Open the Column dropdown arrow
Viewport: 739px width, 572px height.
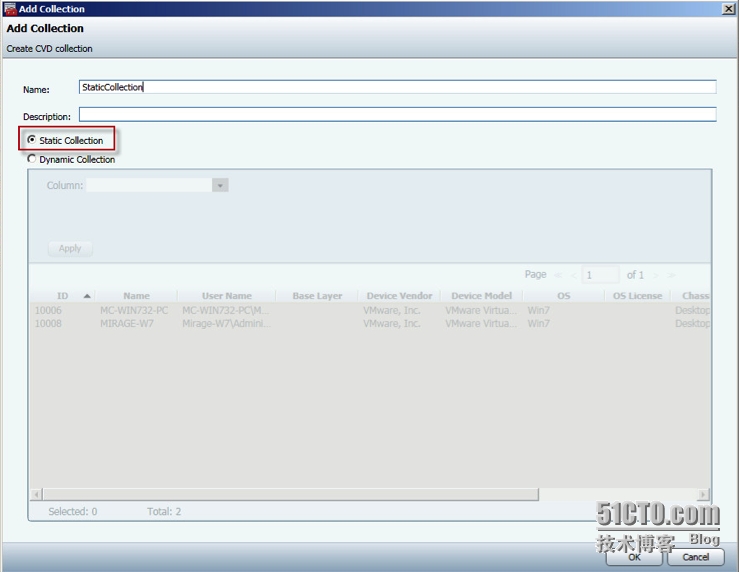pyautogui.click(x=220, y=185)
